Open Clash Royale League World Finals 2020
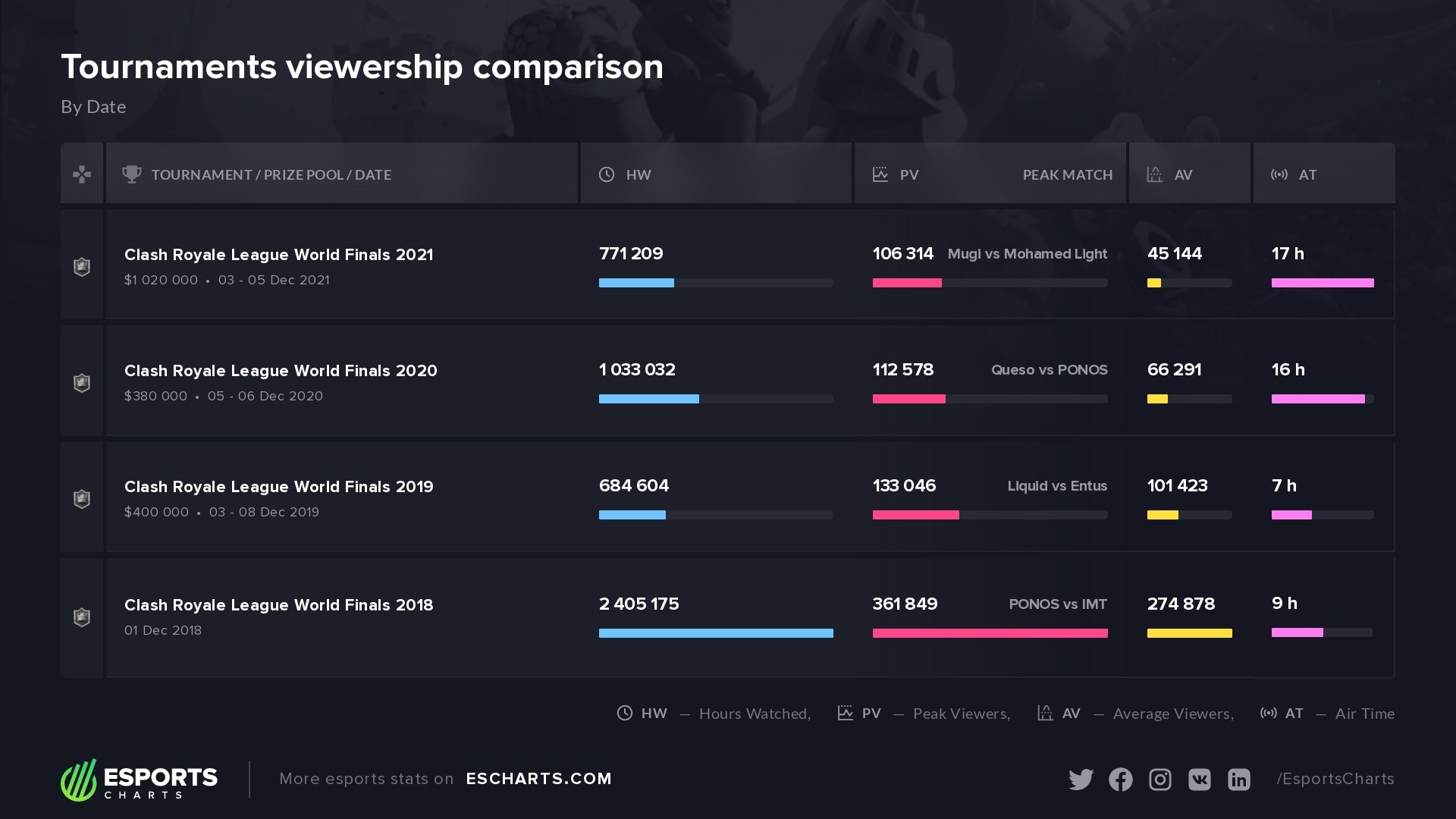 click(281, 371)
